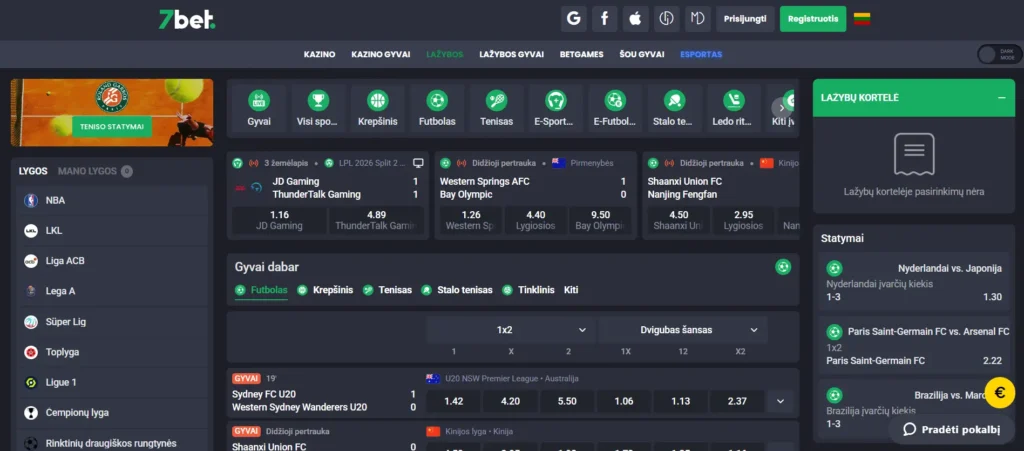Image resolution: width=1024 pixels, height=451 pixels.
Task: Open the Kazino menu item
Action: (319, 54)
